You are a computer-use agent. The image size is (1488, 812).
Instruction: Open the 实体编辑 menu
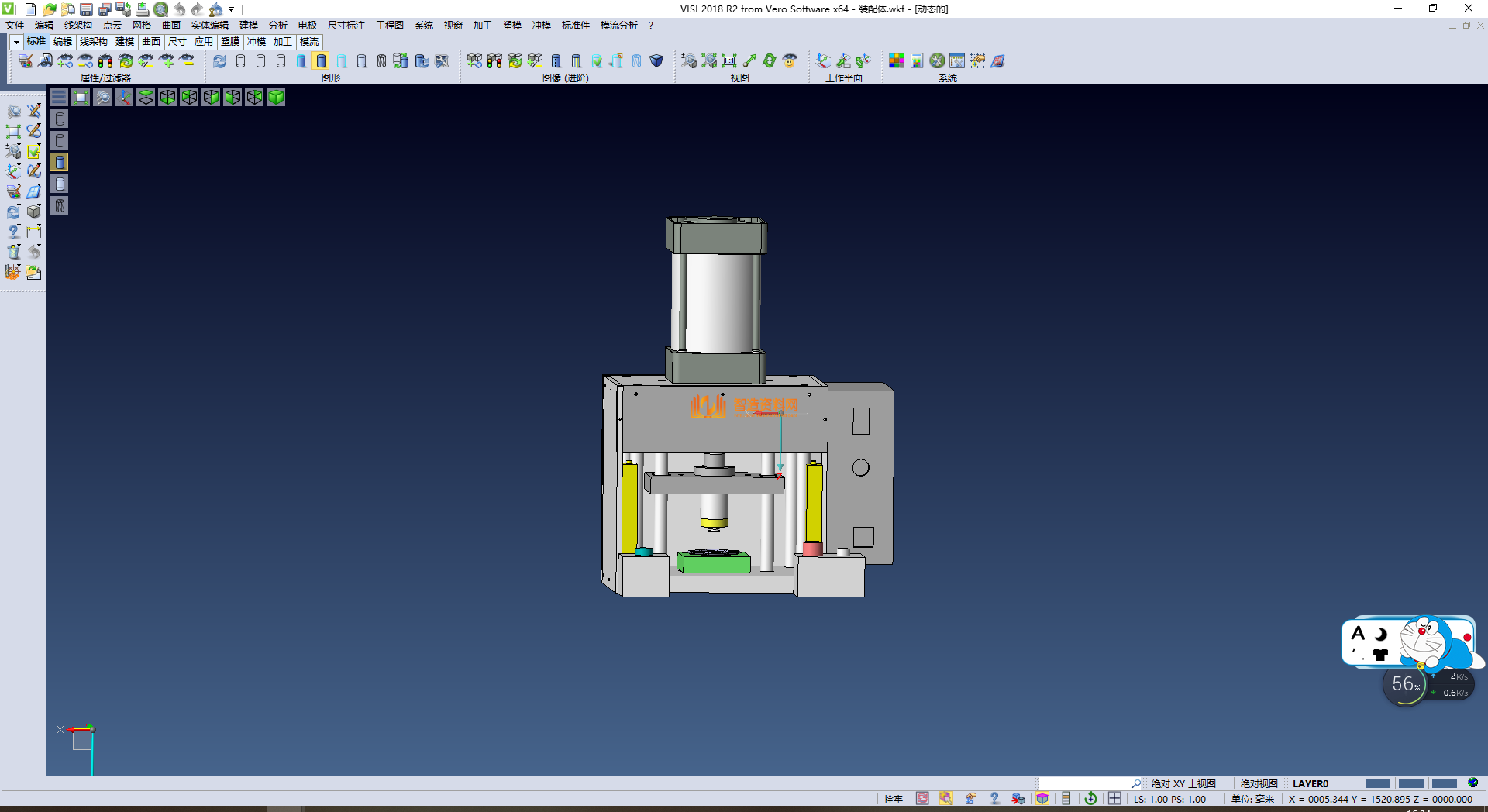tap(209, 26)
